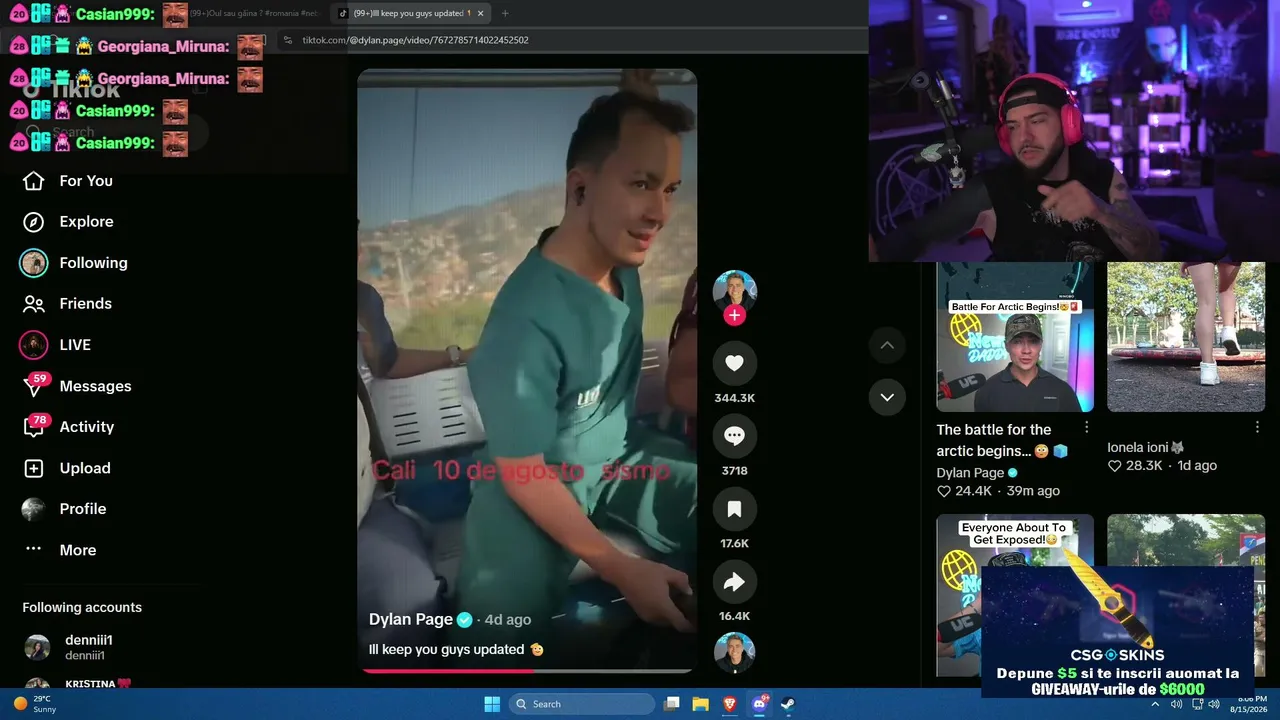Click the 17.6K favorites count

[x=734, y=544]
